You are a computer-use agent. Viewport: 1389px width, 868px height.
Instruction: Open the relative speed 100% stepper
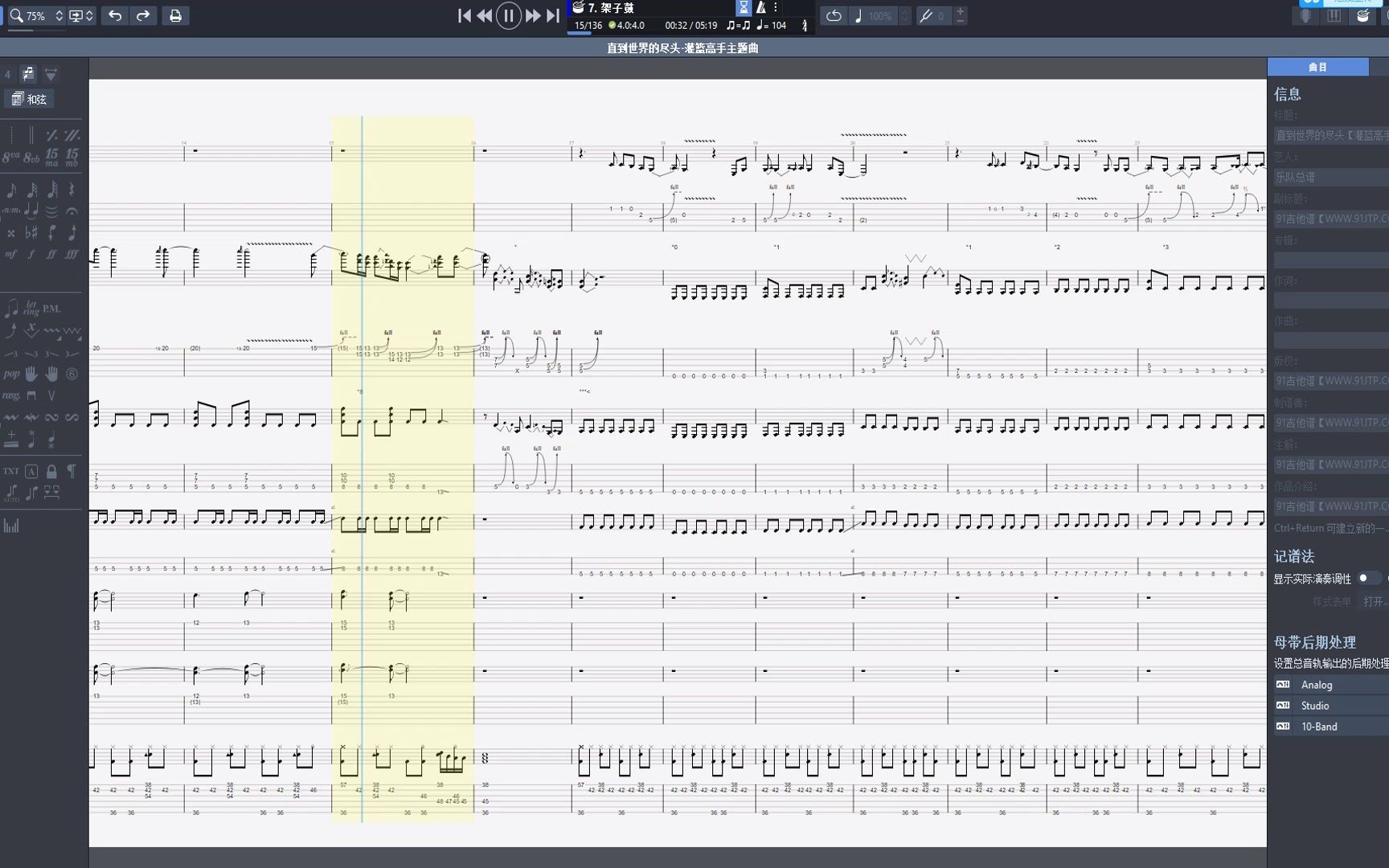pos(905,15)
